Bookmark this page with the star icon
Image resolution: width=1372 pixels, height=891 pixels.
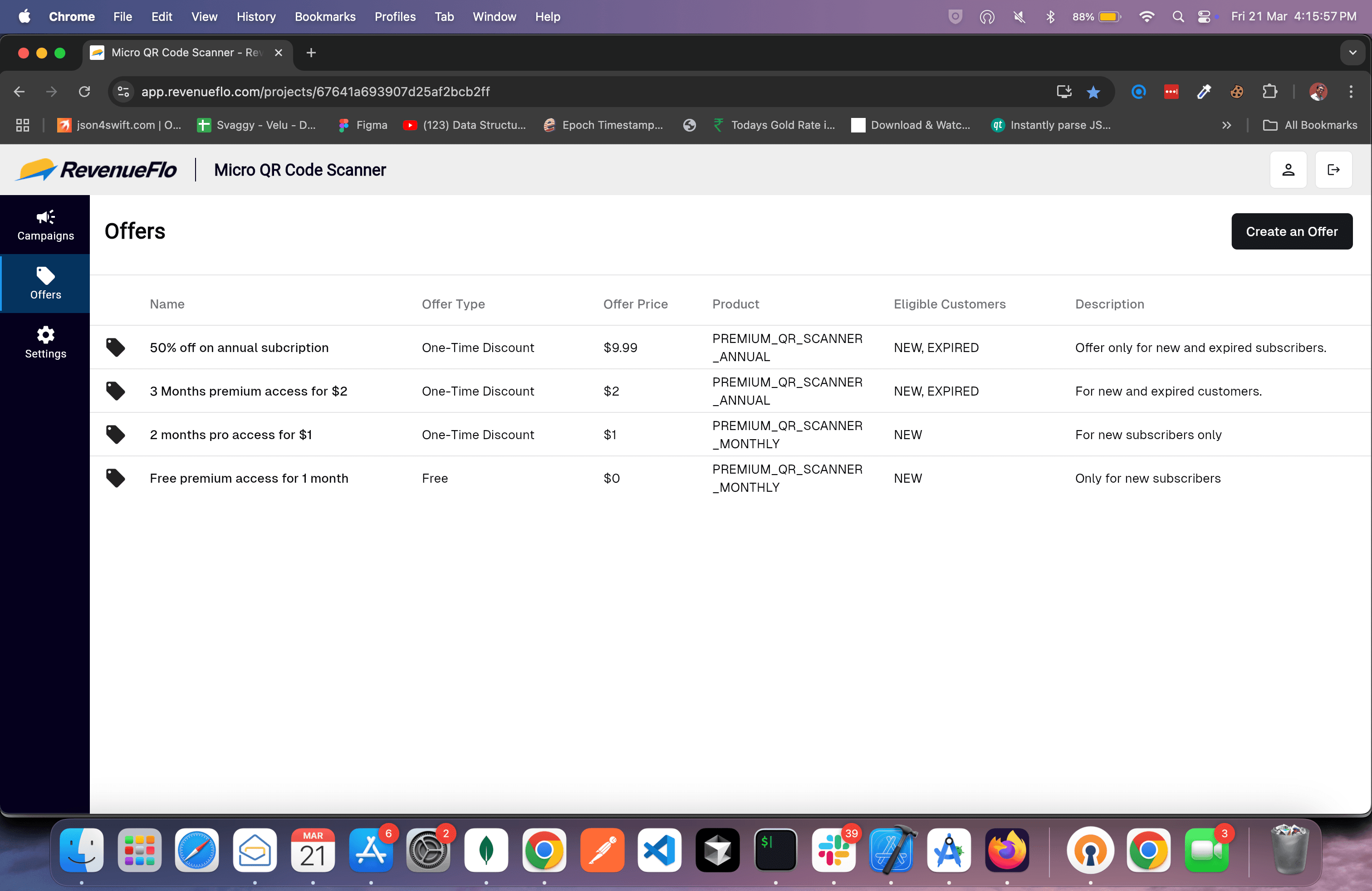point(1093,92)
